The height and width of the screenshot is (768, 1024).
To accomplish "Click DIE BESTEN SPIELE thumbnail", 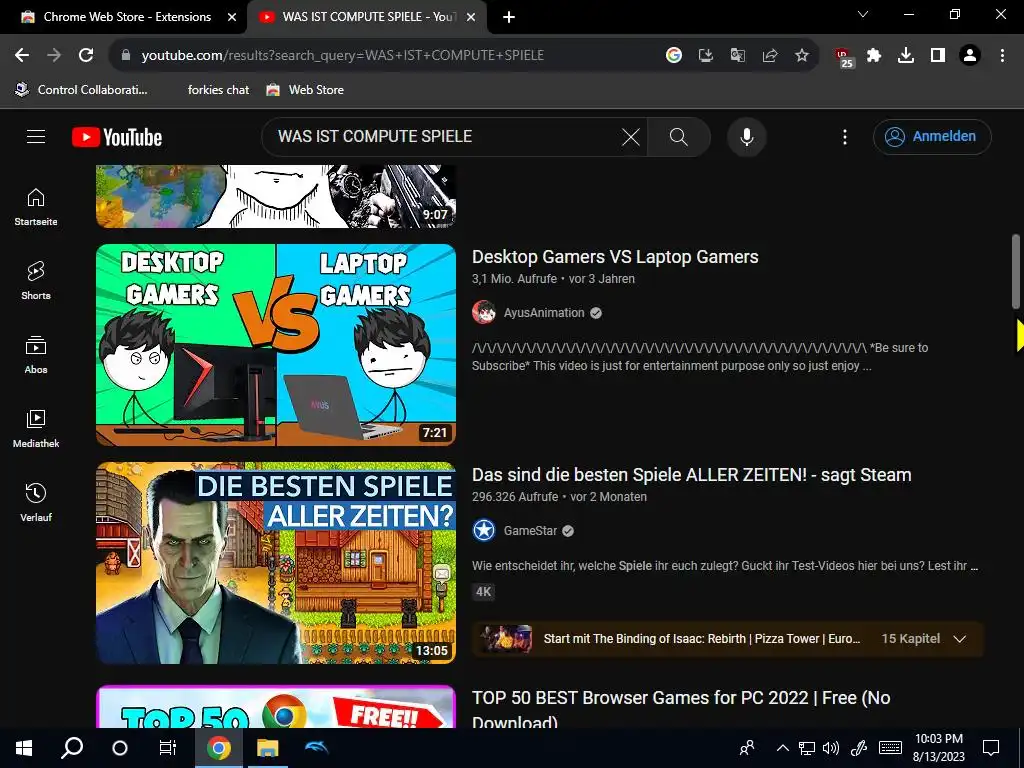I will 276,563.
